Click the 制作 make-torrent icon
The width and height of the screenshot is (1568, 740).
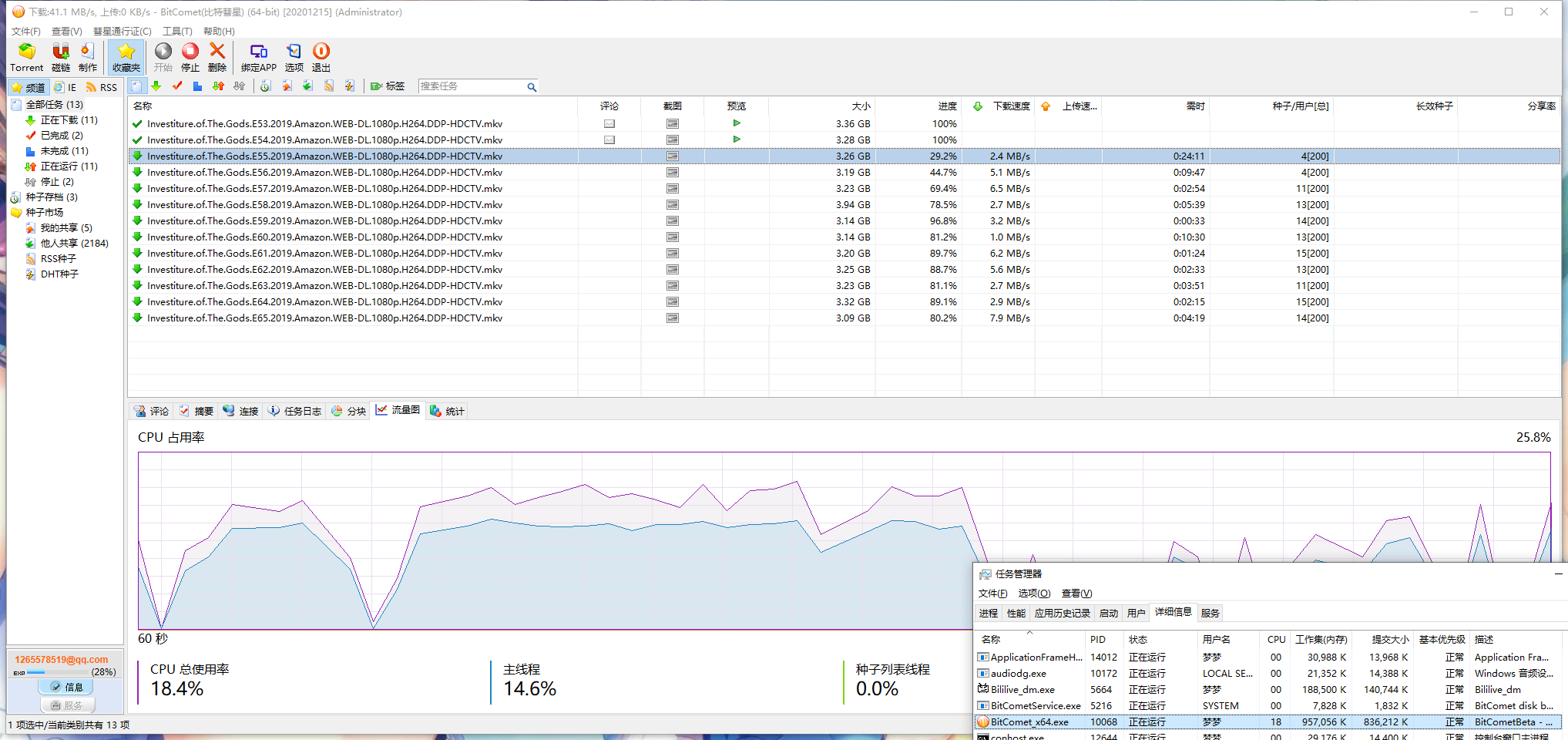(x=88, y=58)
